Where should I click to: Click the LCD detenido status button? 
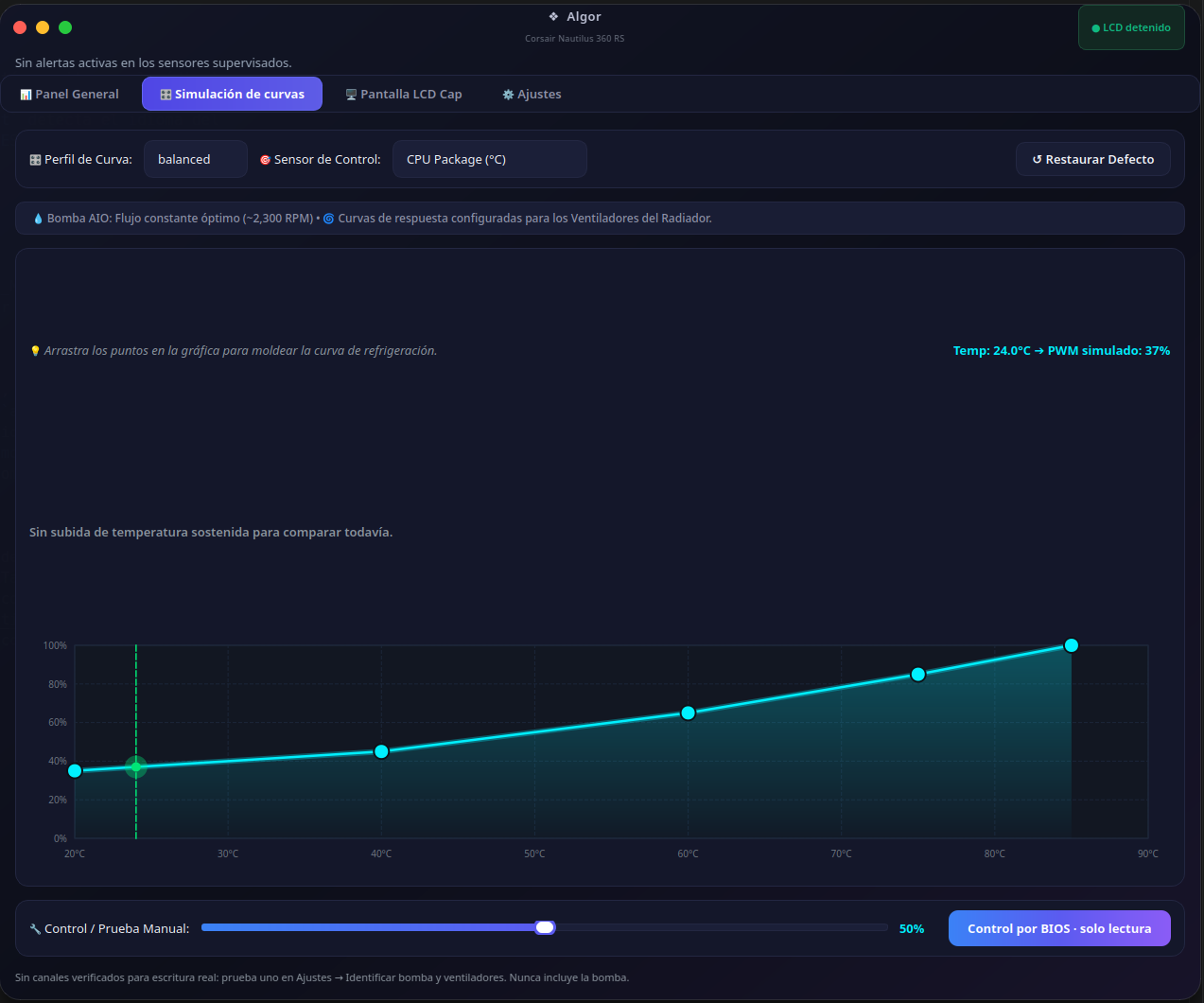point(1131,27)
